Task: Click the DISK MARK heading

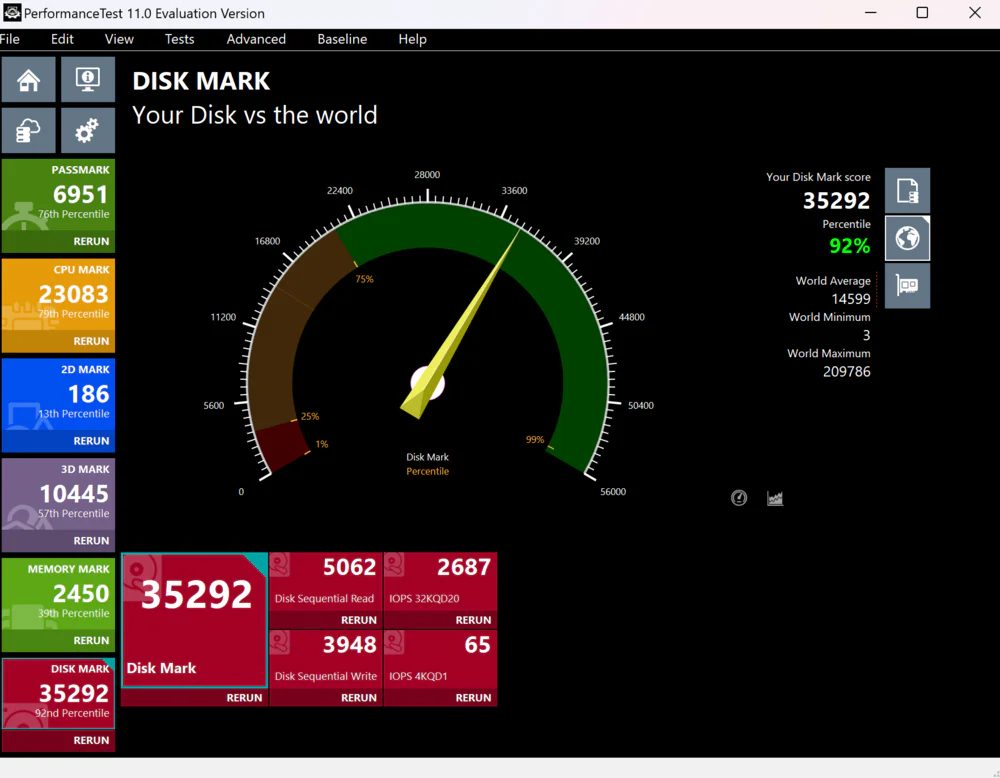Action: click(201, 81)
